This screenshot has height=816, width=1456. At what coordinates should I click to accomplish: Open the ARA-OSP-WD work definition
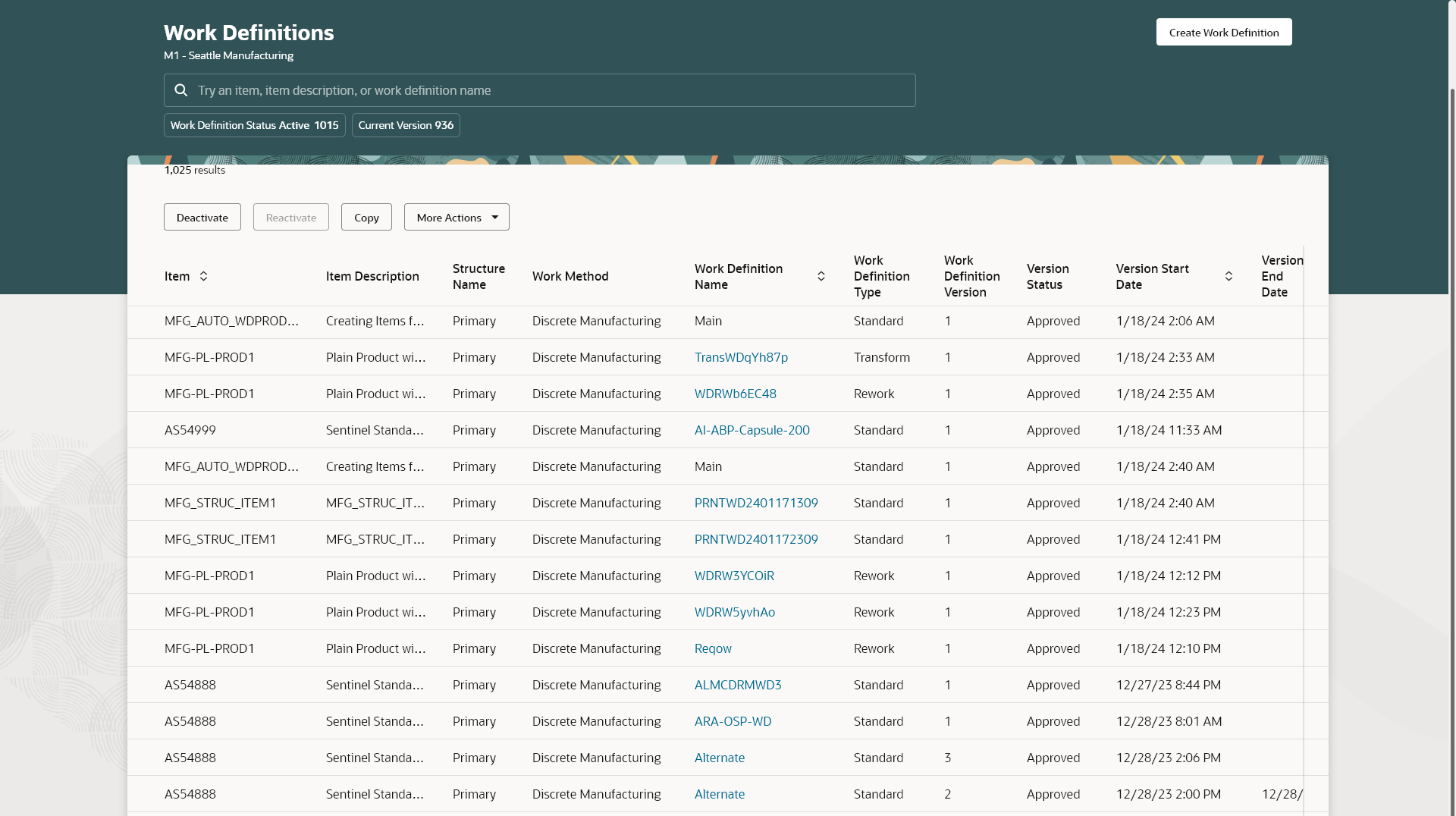pyautogui.click(x=733, y=721)
